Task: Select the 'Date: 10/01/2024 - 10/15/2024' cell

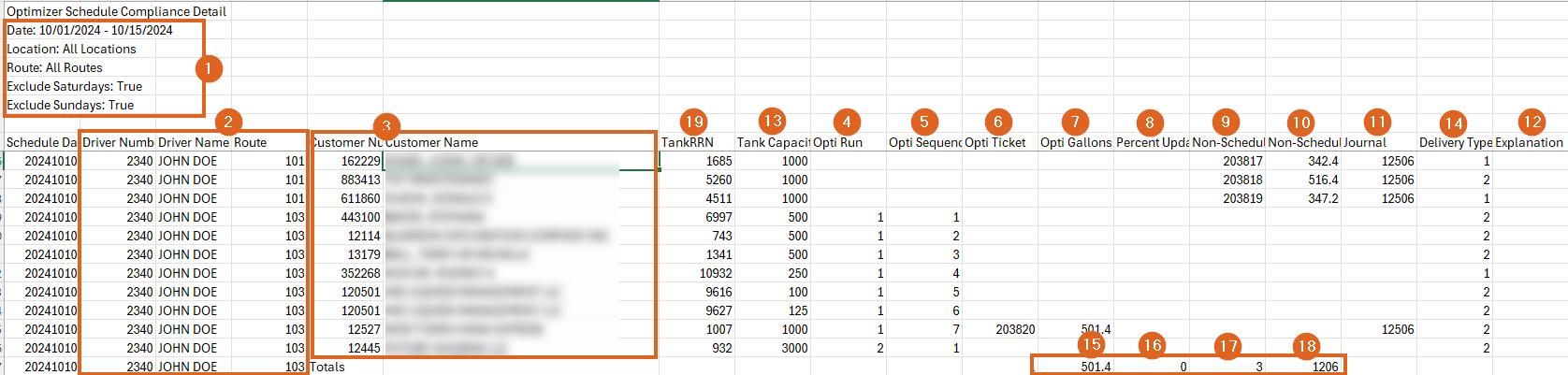Action: (x=90, y=30)
